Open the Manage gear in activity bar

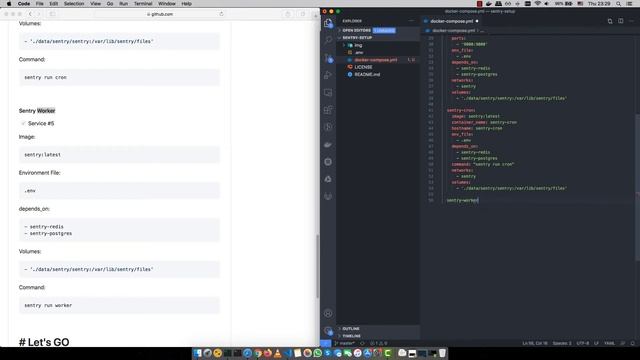pyautogui.click(x=328, y=331)
